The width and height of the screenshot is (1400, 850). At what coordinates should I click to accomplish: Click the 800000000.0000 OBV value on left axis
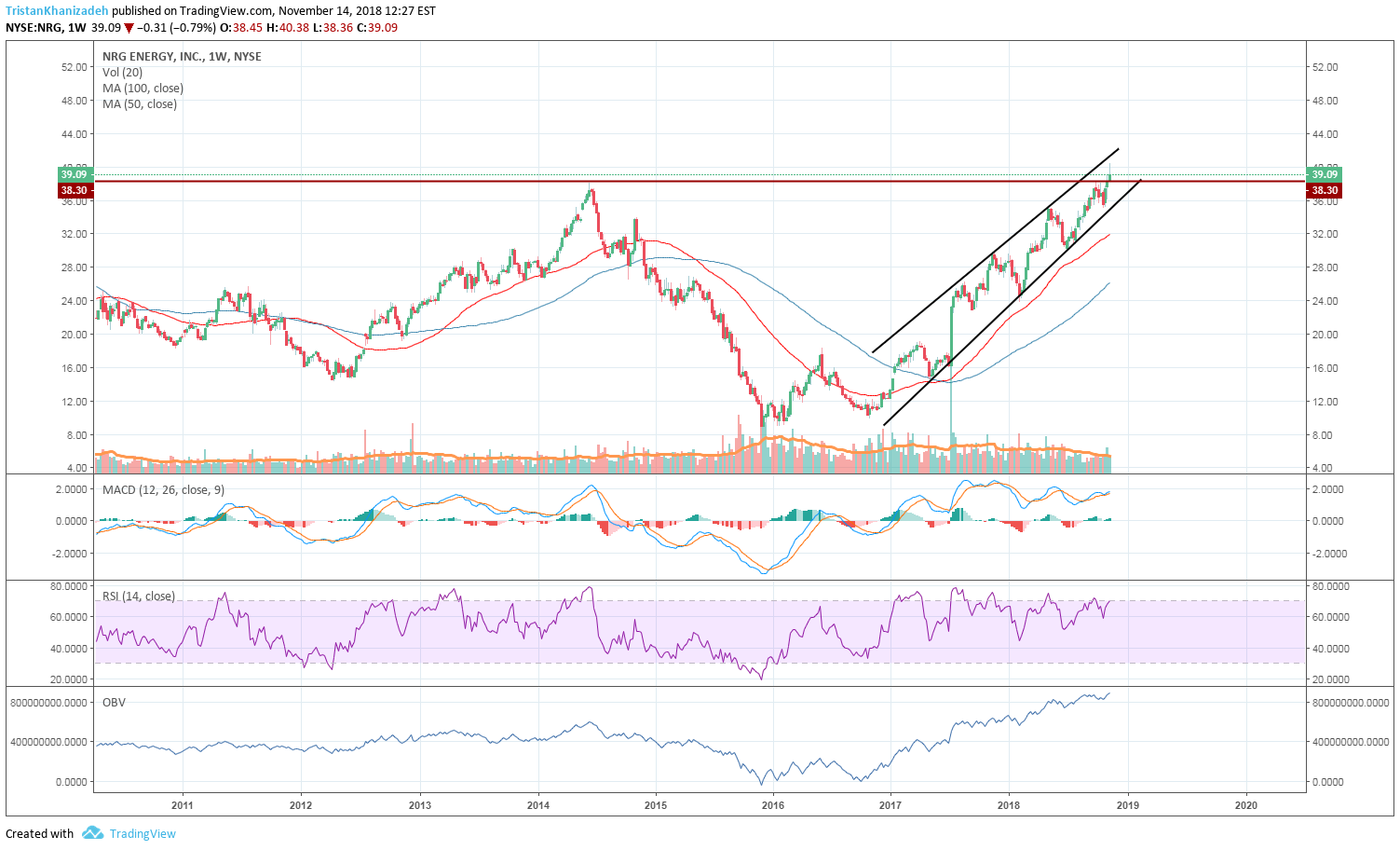click(49, 703)
